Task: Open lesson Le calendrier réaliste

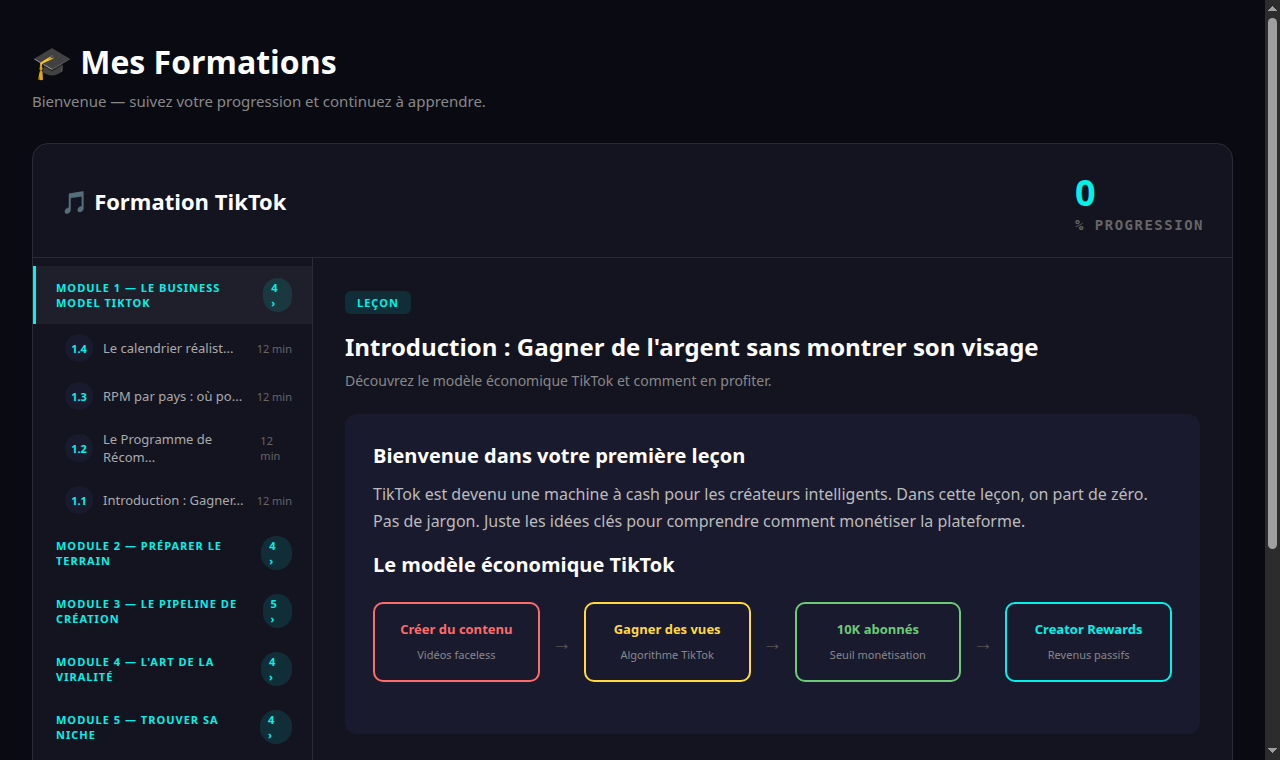Action: point(173,349)
